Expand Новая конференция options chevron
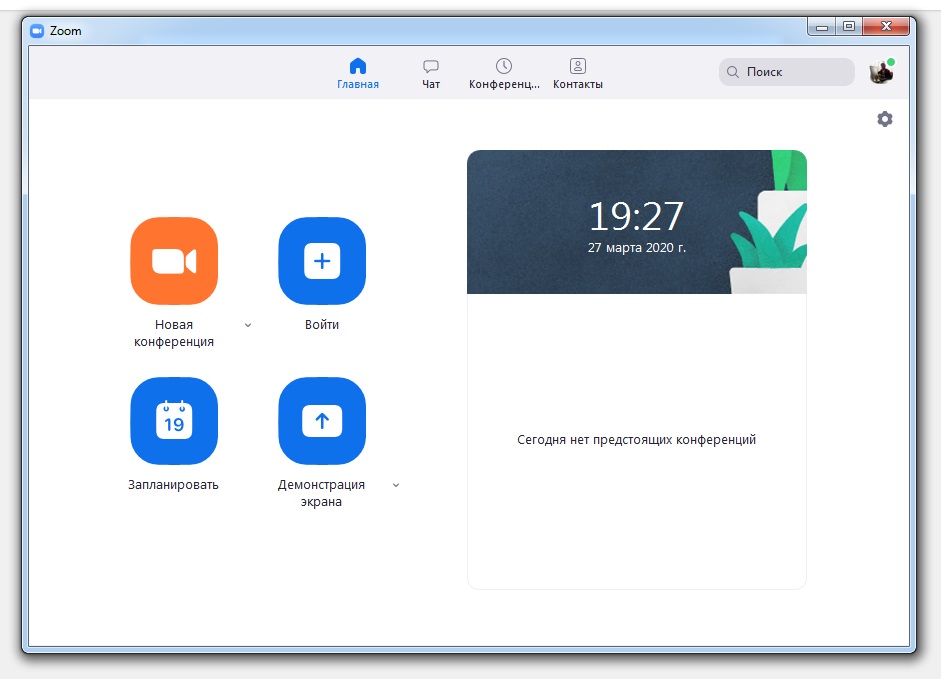 (248, 325)
